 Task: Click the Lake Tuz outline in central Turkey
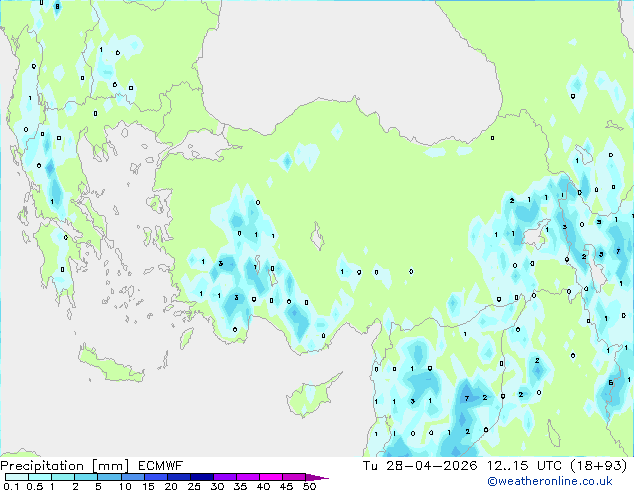pyautogui.click(x=317, y=237)
